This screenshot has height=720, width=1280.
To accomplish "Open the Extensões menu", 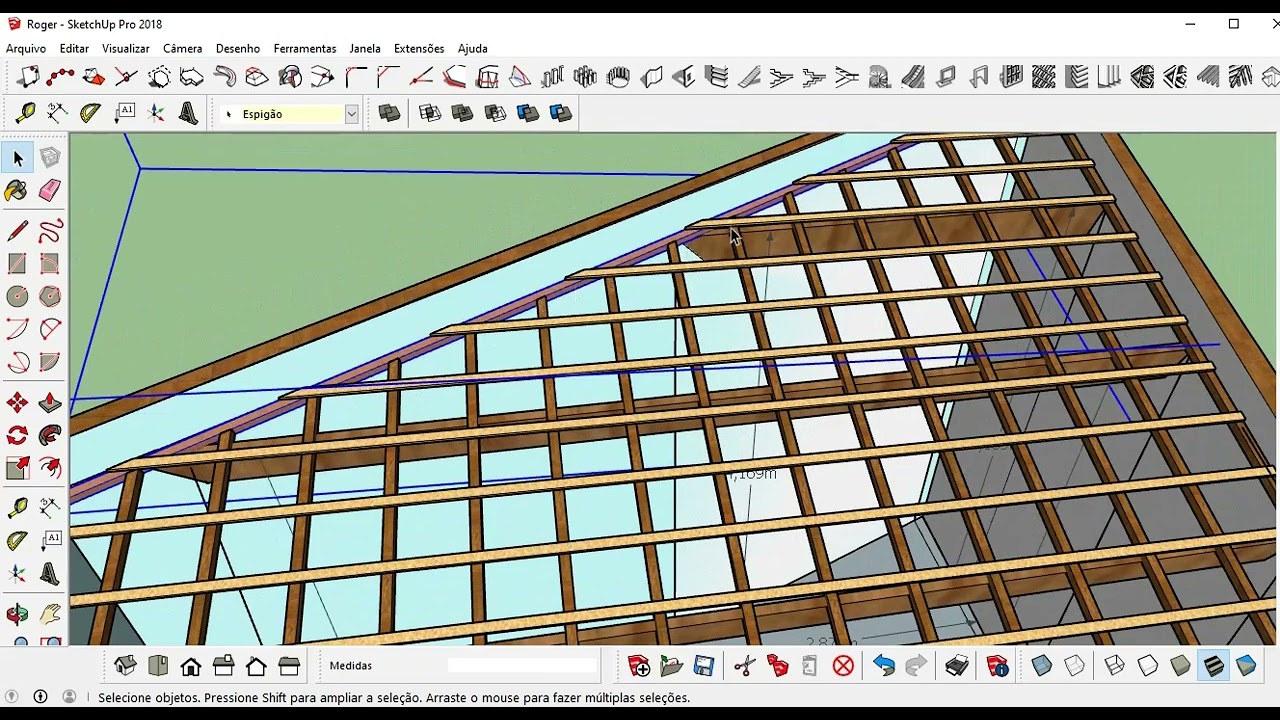I will (419, 48).
